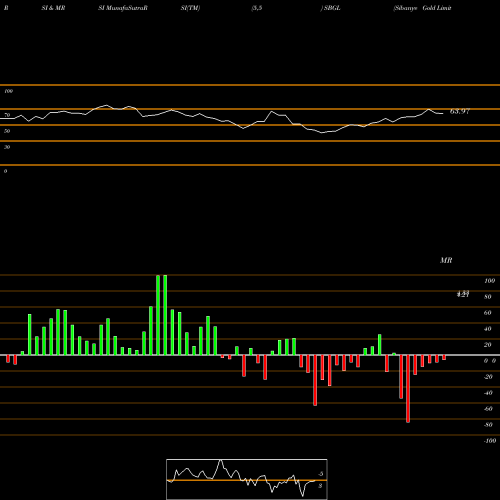Click the 'MR' title above histogram
The image size is (500, 500).
[x=446, y=260]
